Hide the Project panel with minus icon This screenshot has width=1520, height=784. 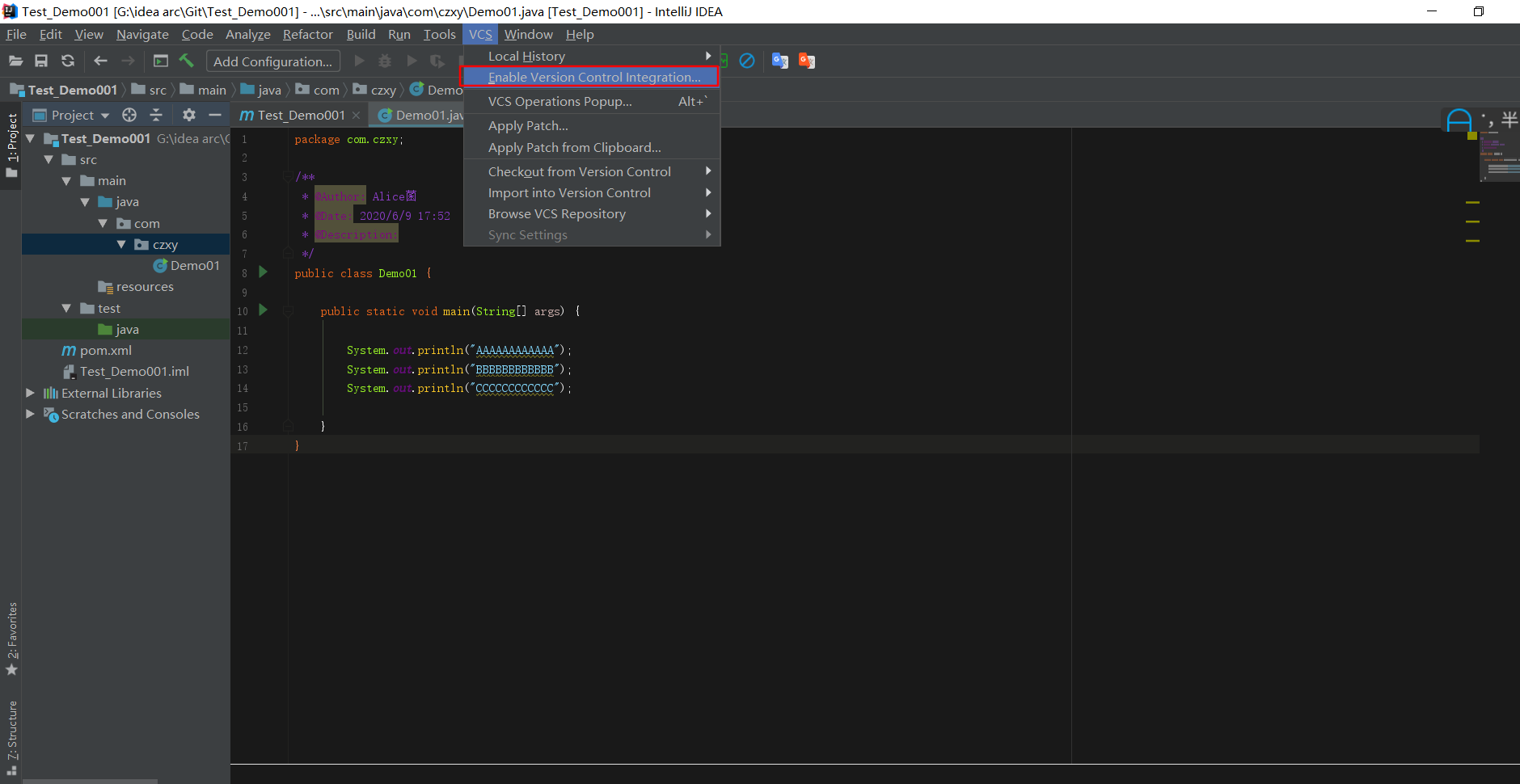[x=215, y=116]
